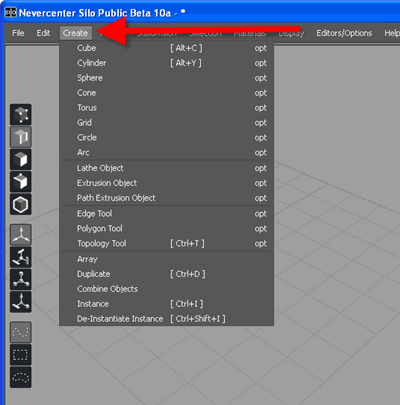Screen dimensions: 400x405
Task: Start the Polygon Tool from the menu
Action: tap(166, 229)
